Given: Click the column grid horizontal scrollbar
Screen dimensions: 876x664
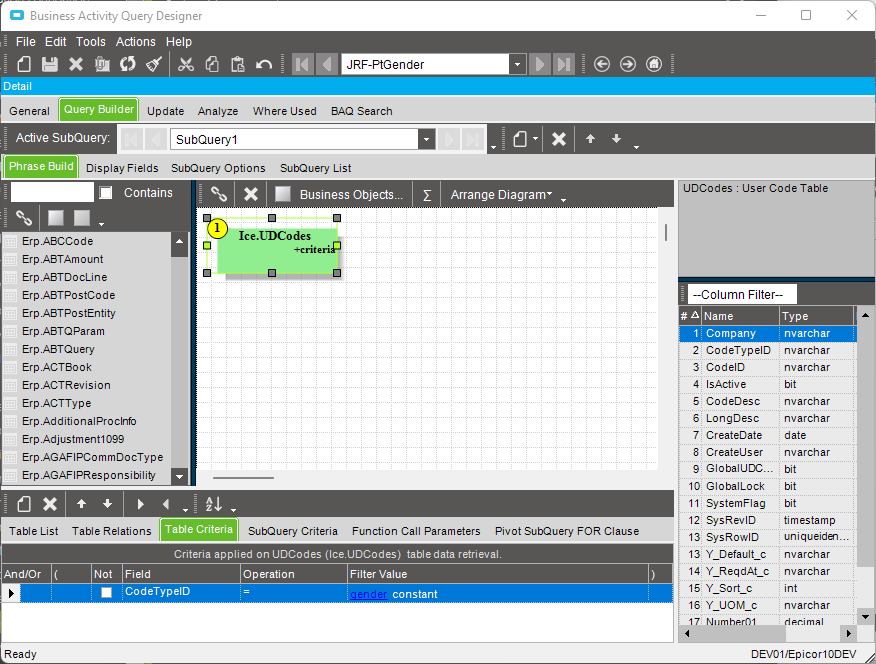Looking at the screenshot, I should click(768, 633).
